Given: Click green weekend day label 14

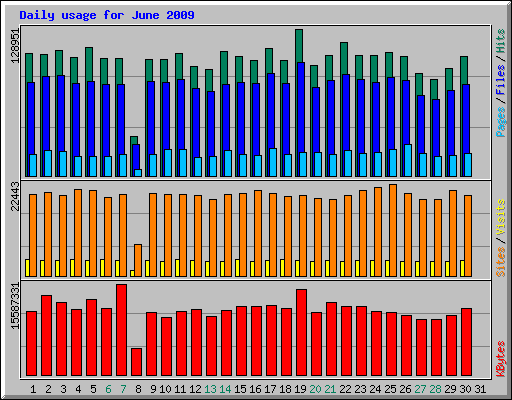Looking at the screenshot, I should (x=225, y=389).
